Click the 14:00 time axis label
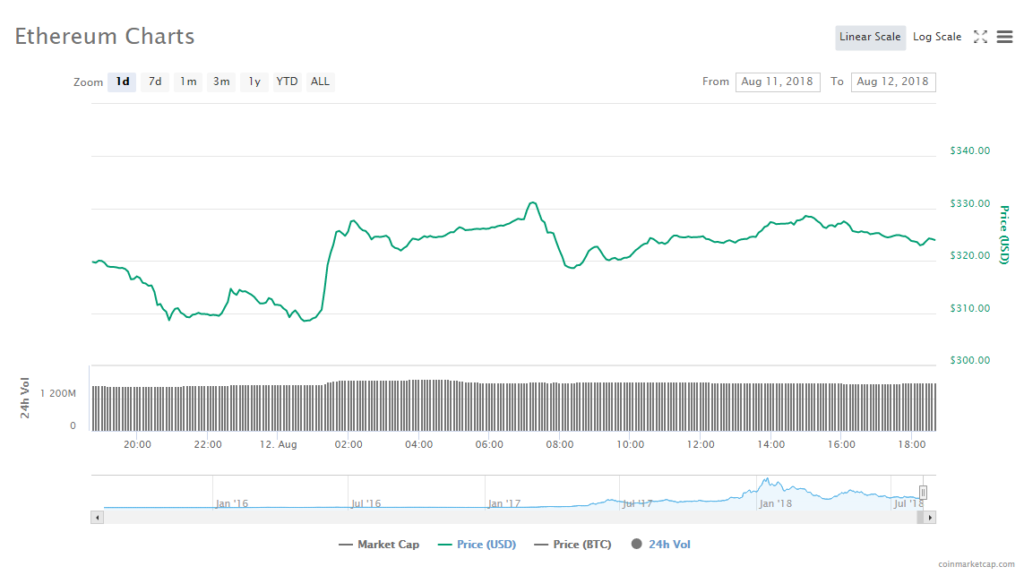This screenshot has height=584, width=1024. tap(771, 445)
